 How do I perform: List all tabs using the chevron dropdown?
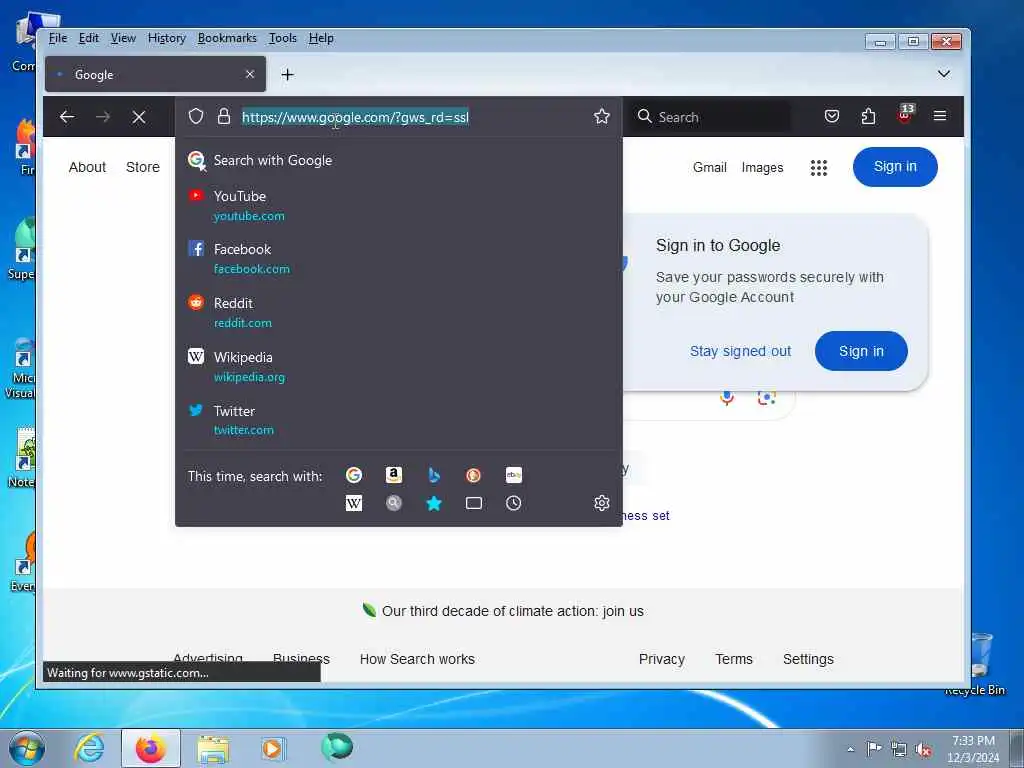click(x=944, y=74)
